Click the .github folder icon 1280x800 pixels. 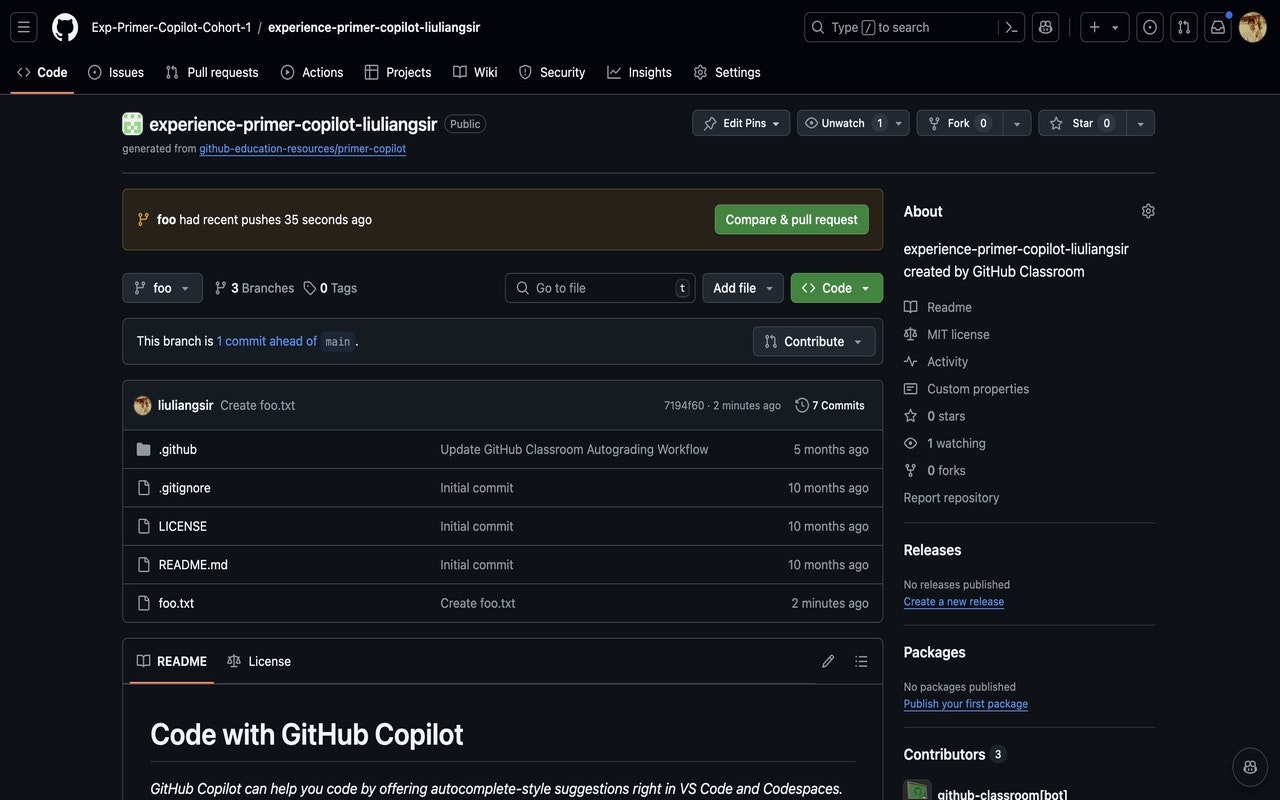click(x=143, y=449)
